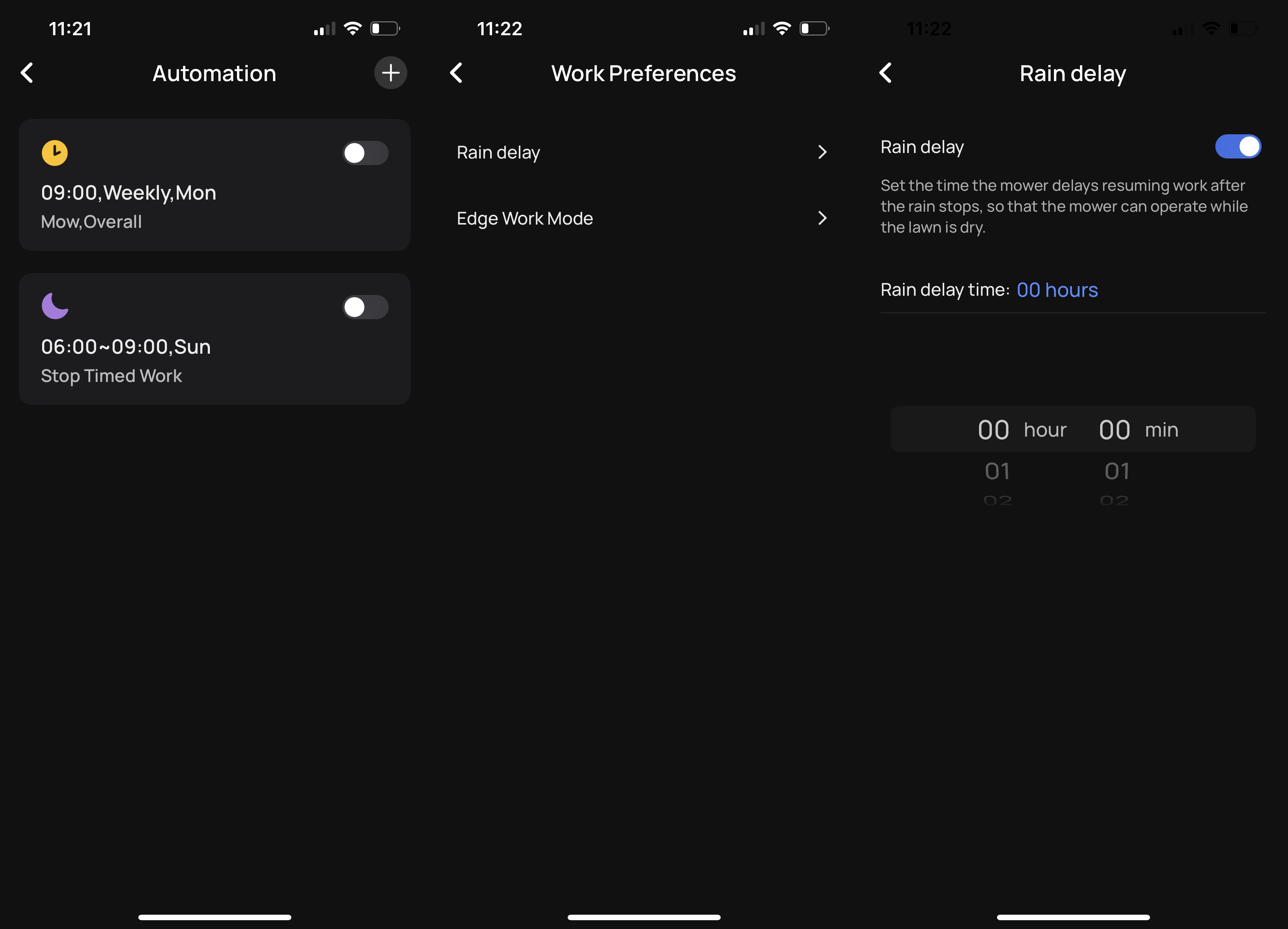
Task: Tap cellular signal icon on Work Preferences screen
Action: [754, 28]
